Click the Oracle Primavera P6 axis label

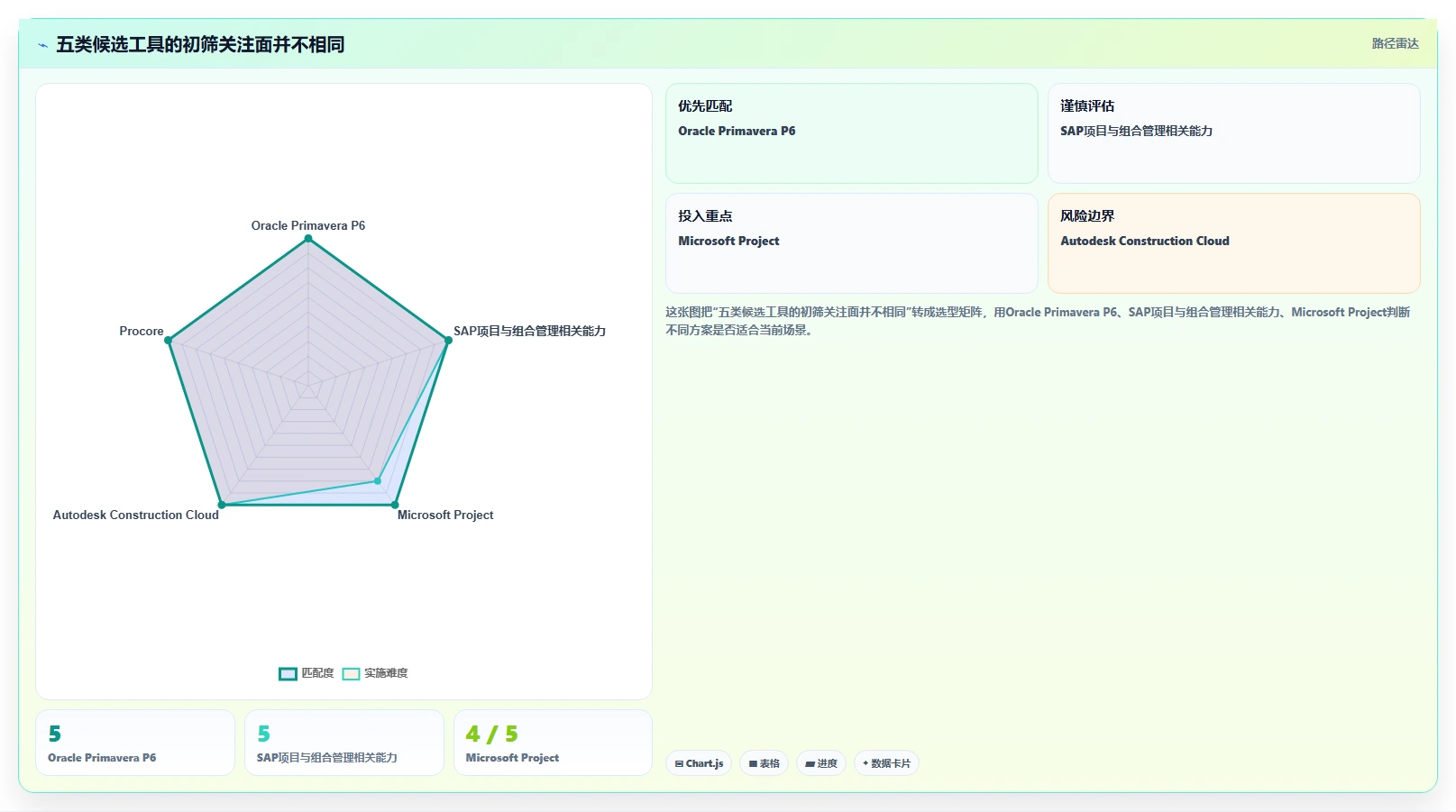308,225
